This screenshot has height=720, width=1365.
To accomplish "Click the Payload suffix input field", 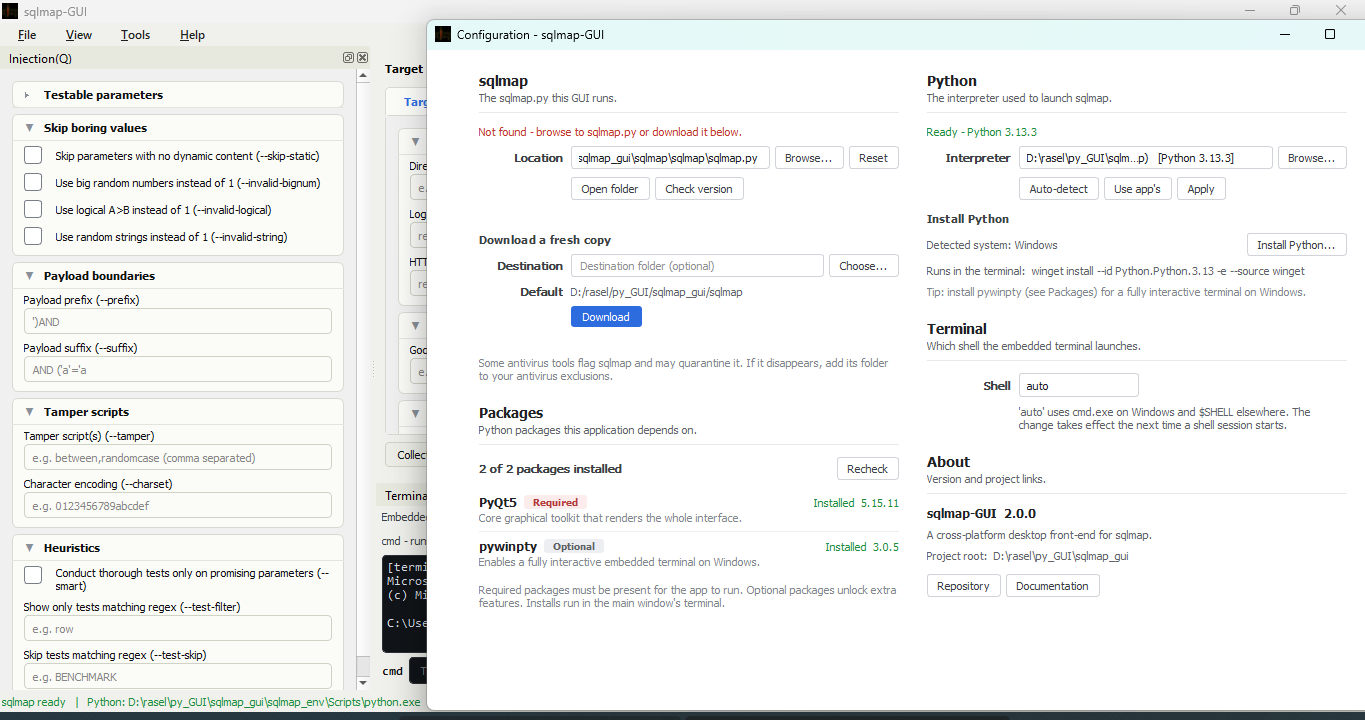I will click(177, 369).
